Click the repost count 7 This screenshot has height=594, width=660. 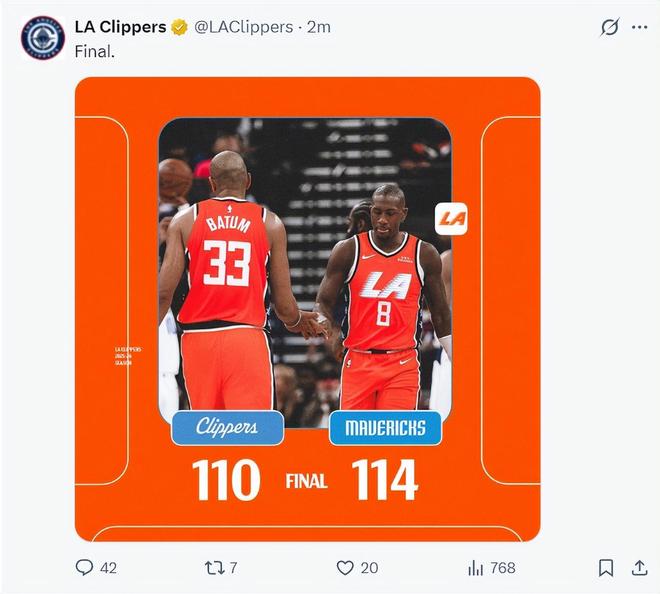pyautogui.click(x=233, y=568)
